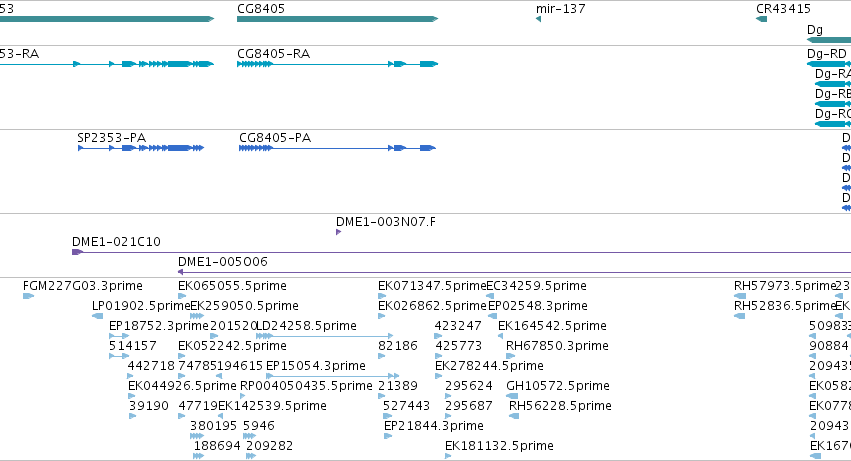Select the RH56228.5prime arrow glyph

pos(514,416)
